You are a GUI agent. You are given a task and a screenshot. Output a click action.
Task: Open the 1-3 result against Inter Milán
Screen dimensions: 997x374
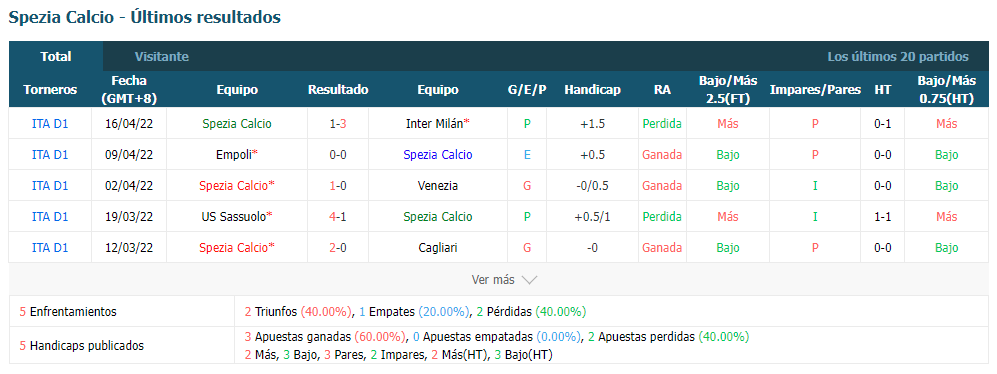point(338,124)
